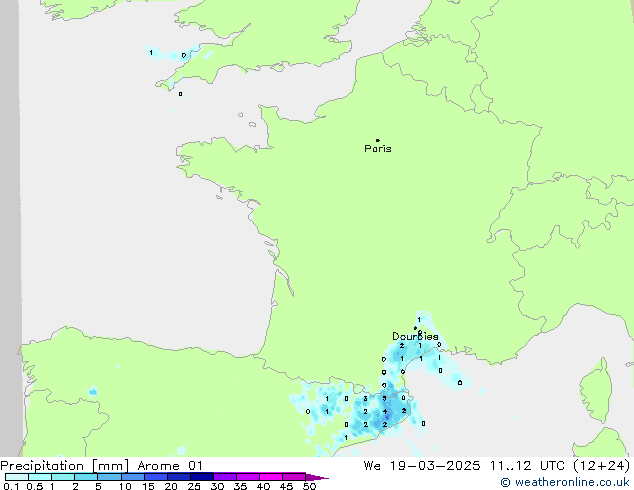Image resolution: width=634 pixels, height=490 pixels.
Task: Click the Paris city dot marker
Action: coord(378,140)
